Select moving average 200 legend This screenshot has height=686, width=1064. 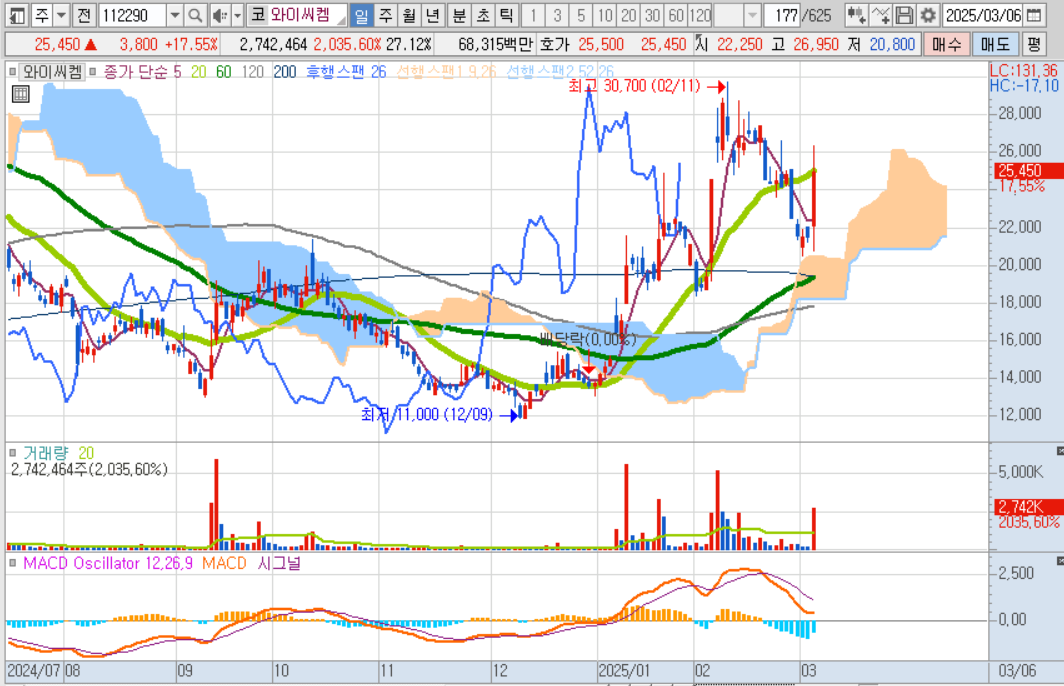point(285,72)
